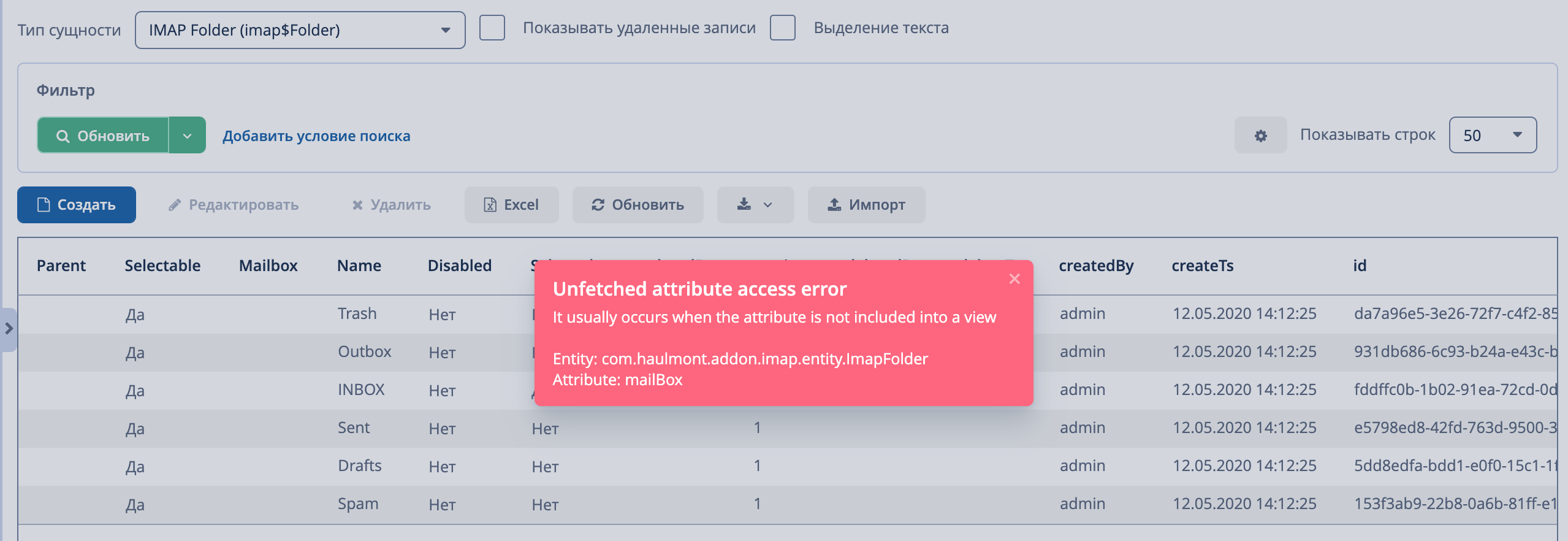This screenshot has width=1568, height=541.
Task: Click the magnifier icon in green Обновить
Action: [63, 136]
